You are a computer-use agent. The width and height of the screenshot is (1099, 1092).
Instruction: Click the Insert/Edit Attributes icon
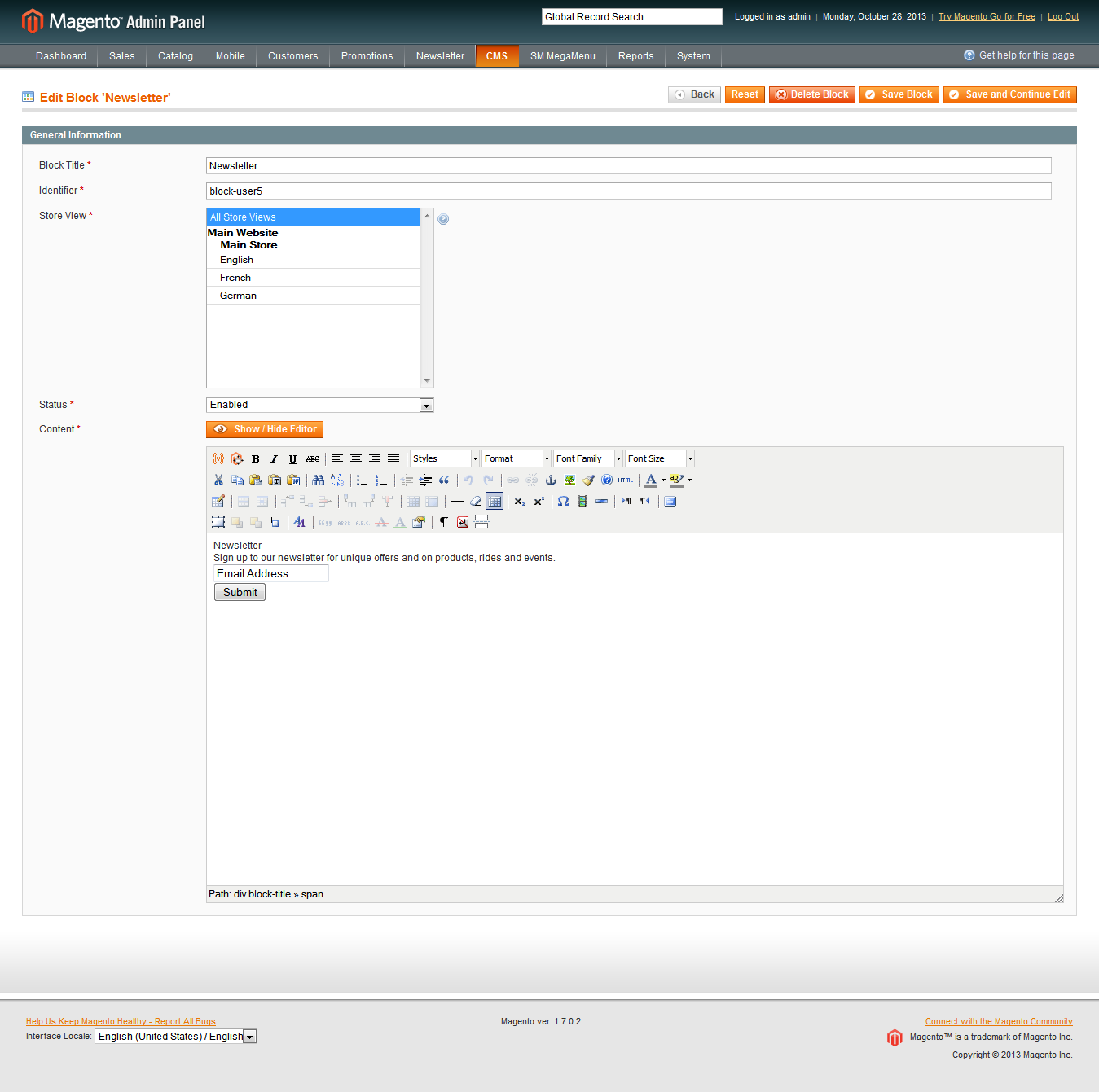pos(419,522)
